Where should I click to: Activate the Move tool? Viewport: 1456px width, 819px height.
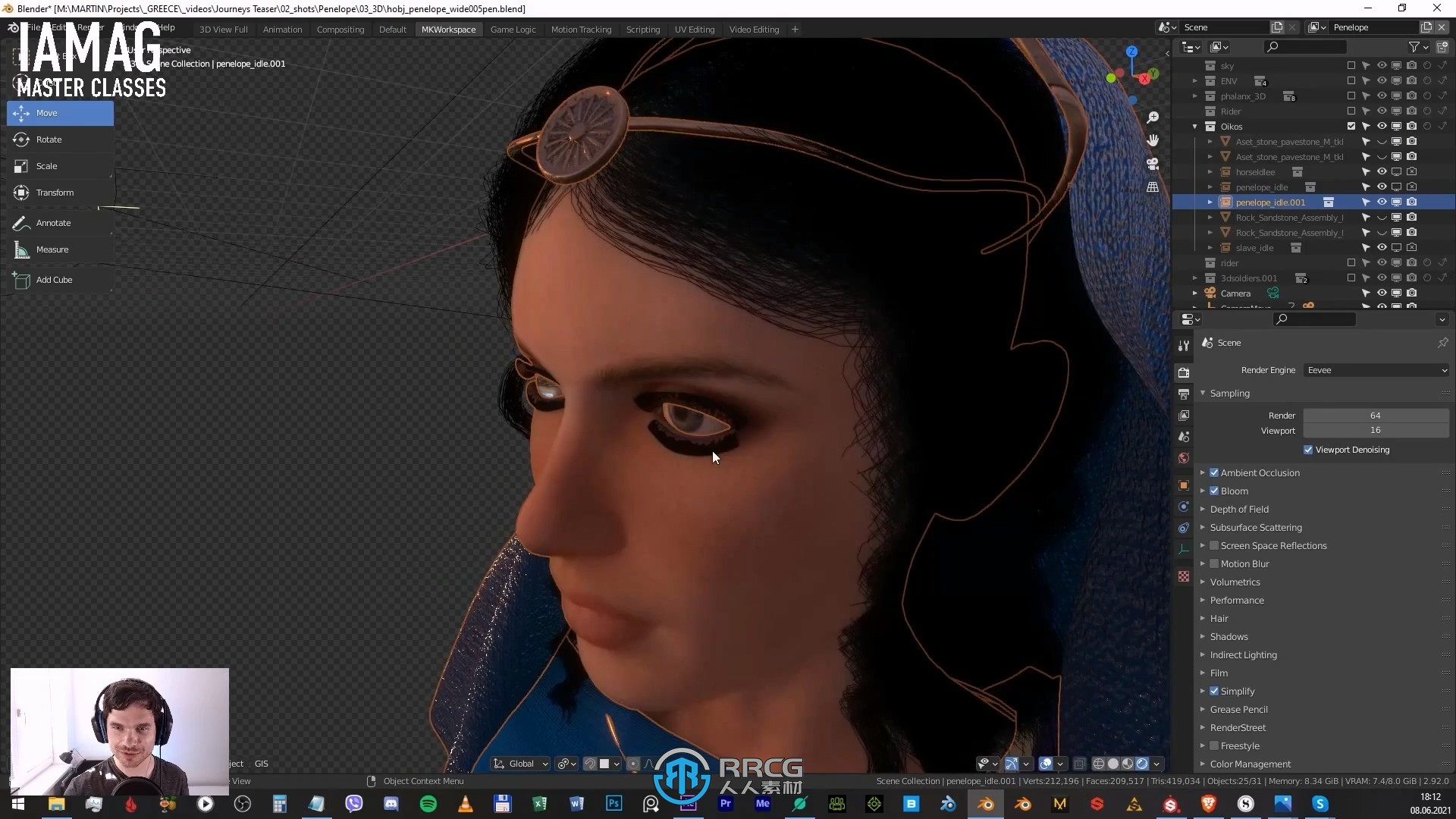click(x=60, y=113)
